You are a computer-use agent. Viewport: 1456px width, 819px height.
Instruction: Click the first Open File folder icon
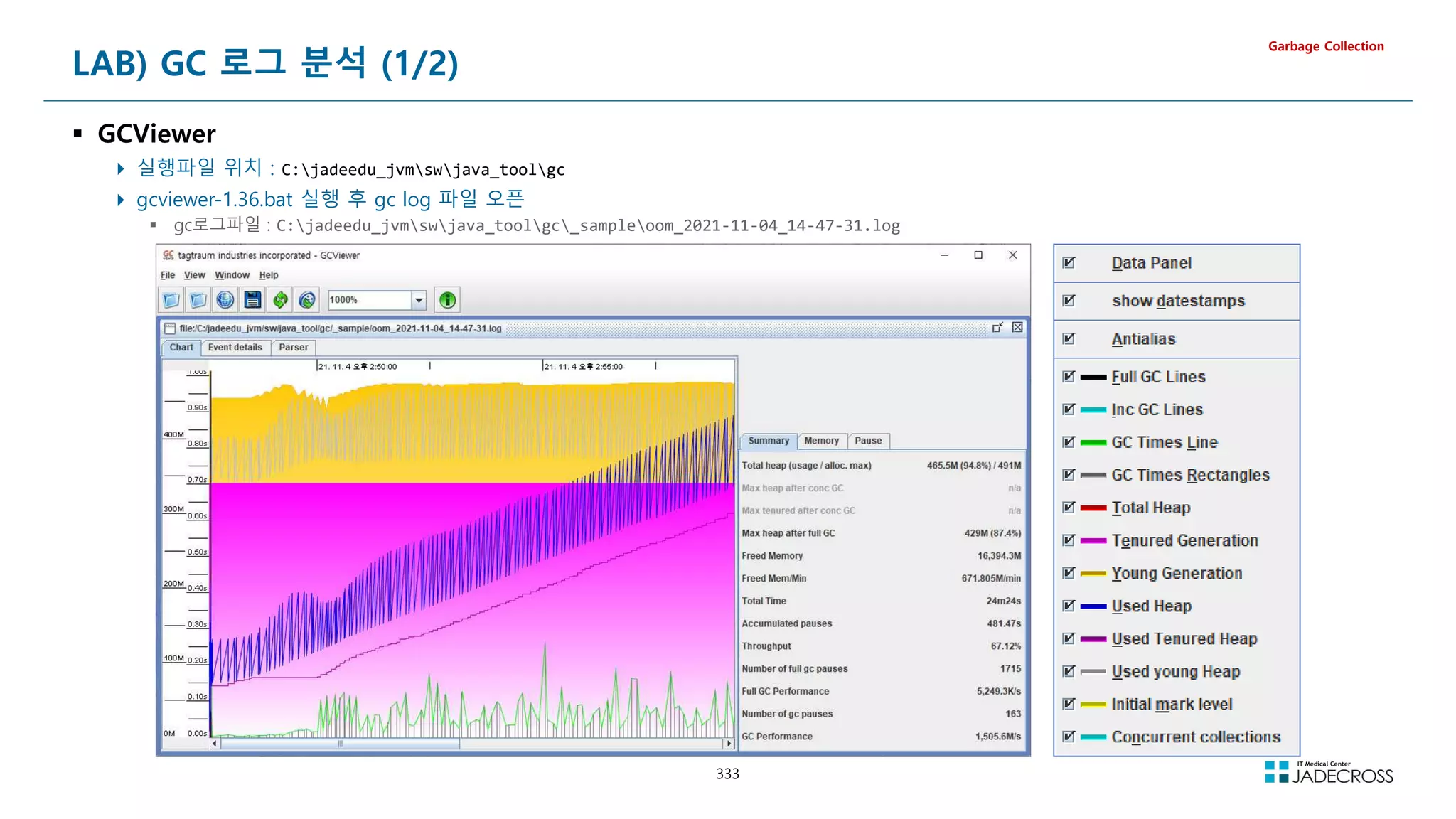[x=171, y=300]
